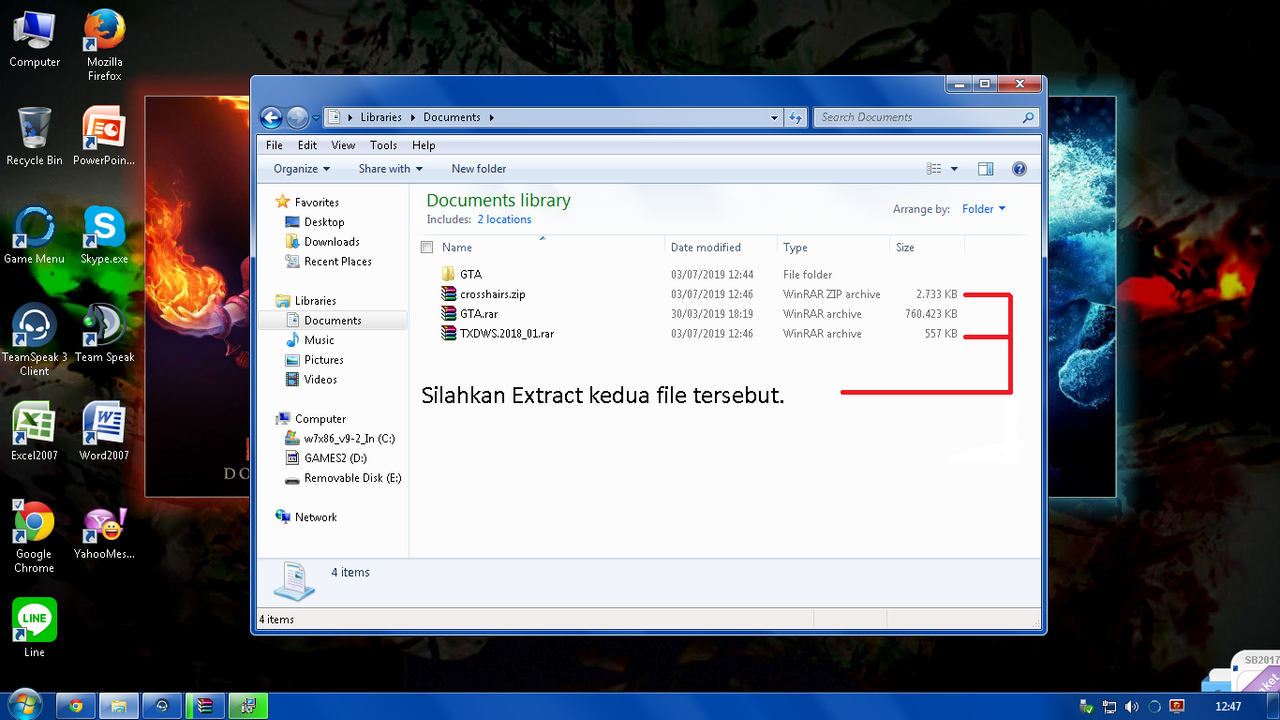This screenshot has width=1280, height=720.
Task: Click Network in the navigation pane
Action: coord(316,517)
